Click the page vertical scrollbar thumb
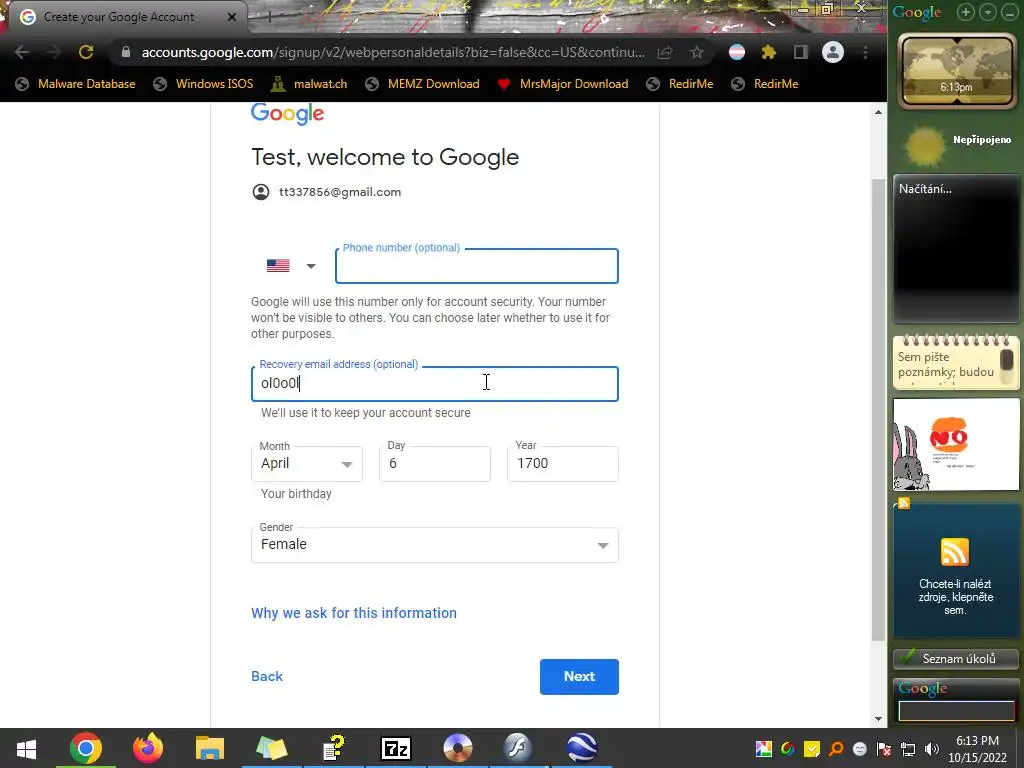The width and height of the screenshot is (1024, 768). (878, 410)
